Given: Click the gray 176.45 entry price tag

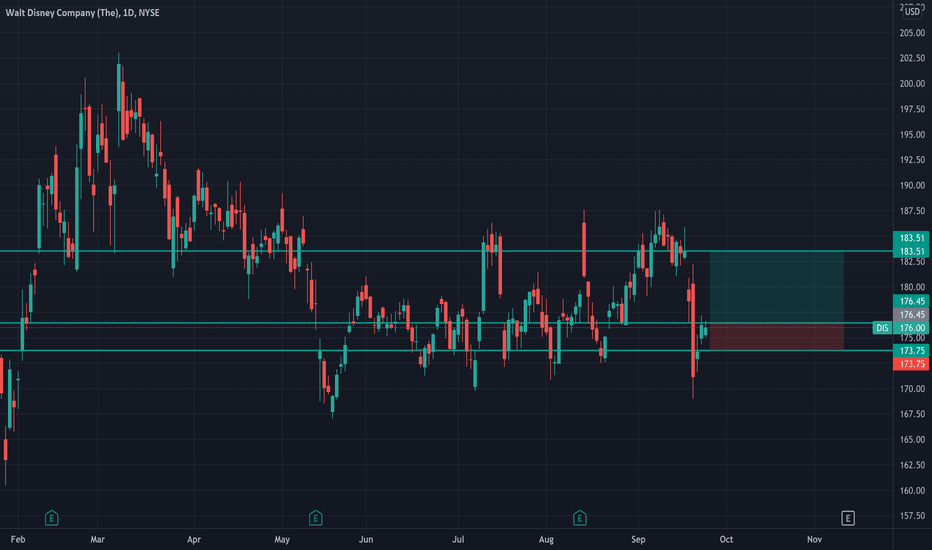Looking at the screenshot, I should (x=911, y=314).
